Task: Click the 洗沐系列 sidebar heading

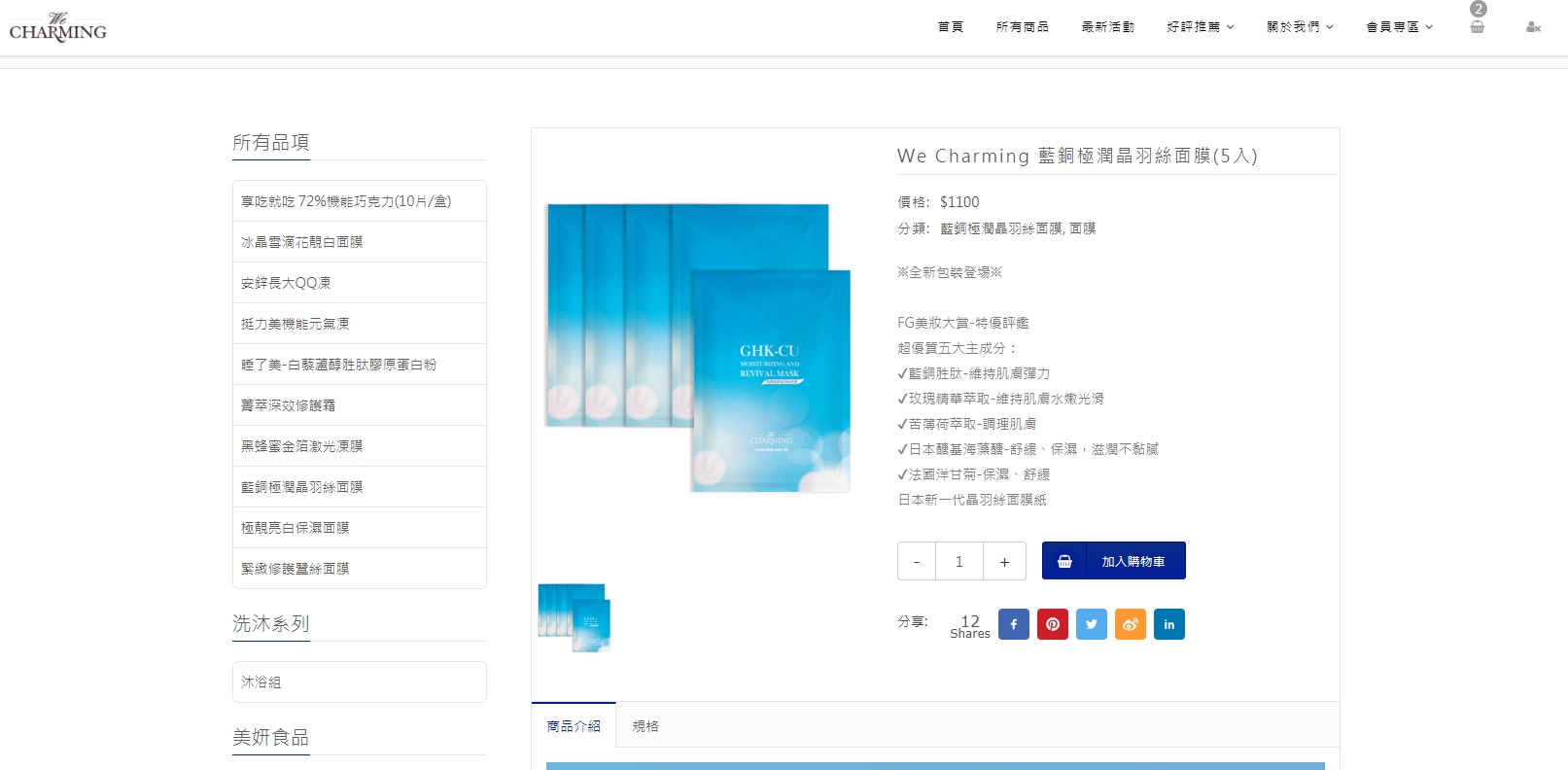Action: click(x=271, y=623)
